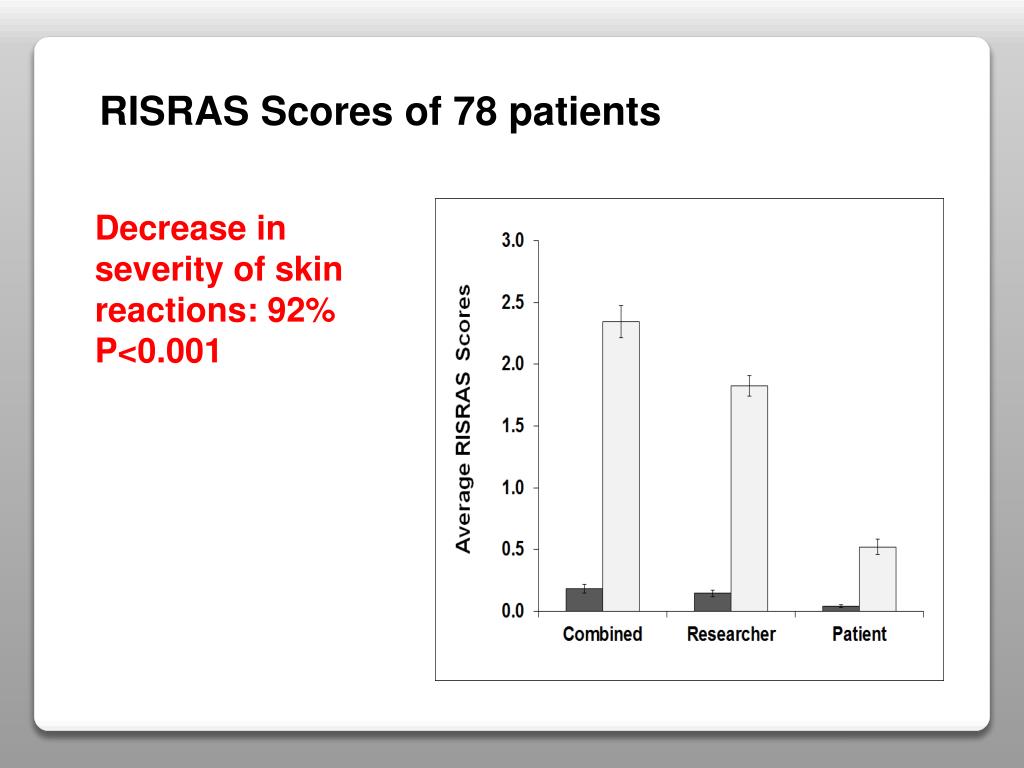Click the y-axis value 1.5
Viewport: 1024px width, 768px height.
(x=513, y=426)
